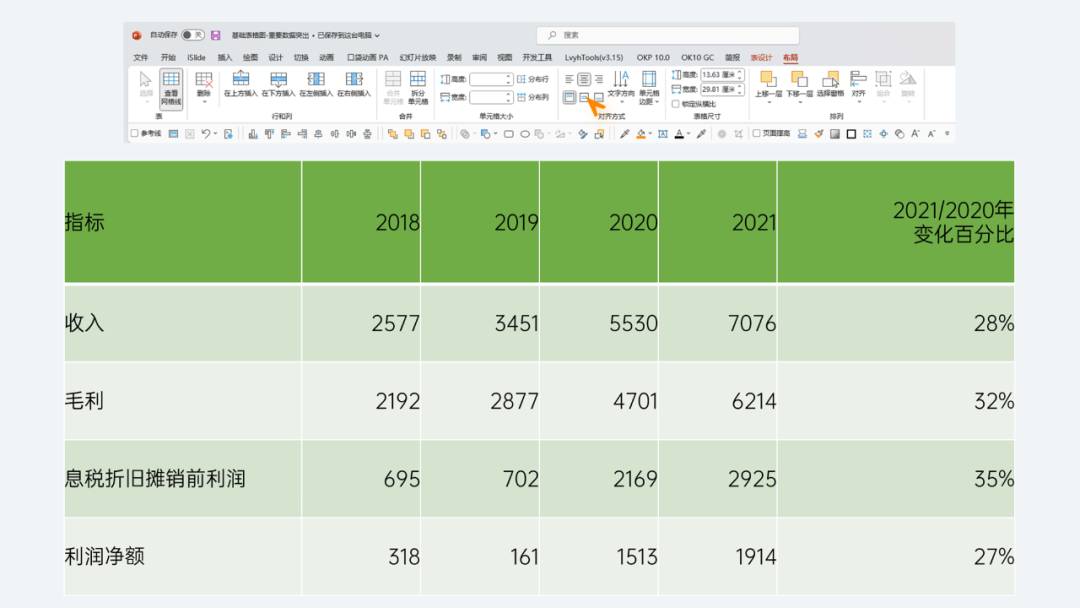The height and width of the screenshot is (608, 1080).
Task: Click the 在左侧插入 column icon
Action: click(316, 85)
